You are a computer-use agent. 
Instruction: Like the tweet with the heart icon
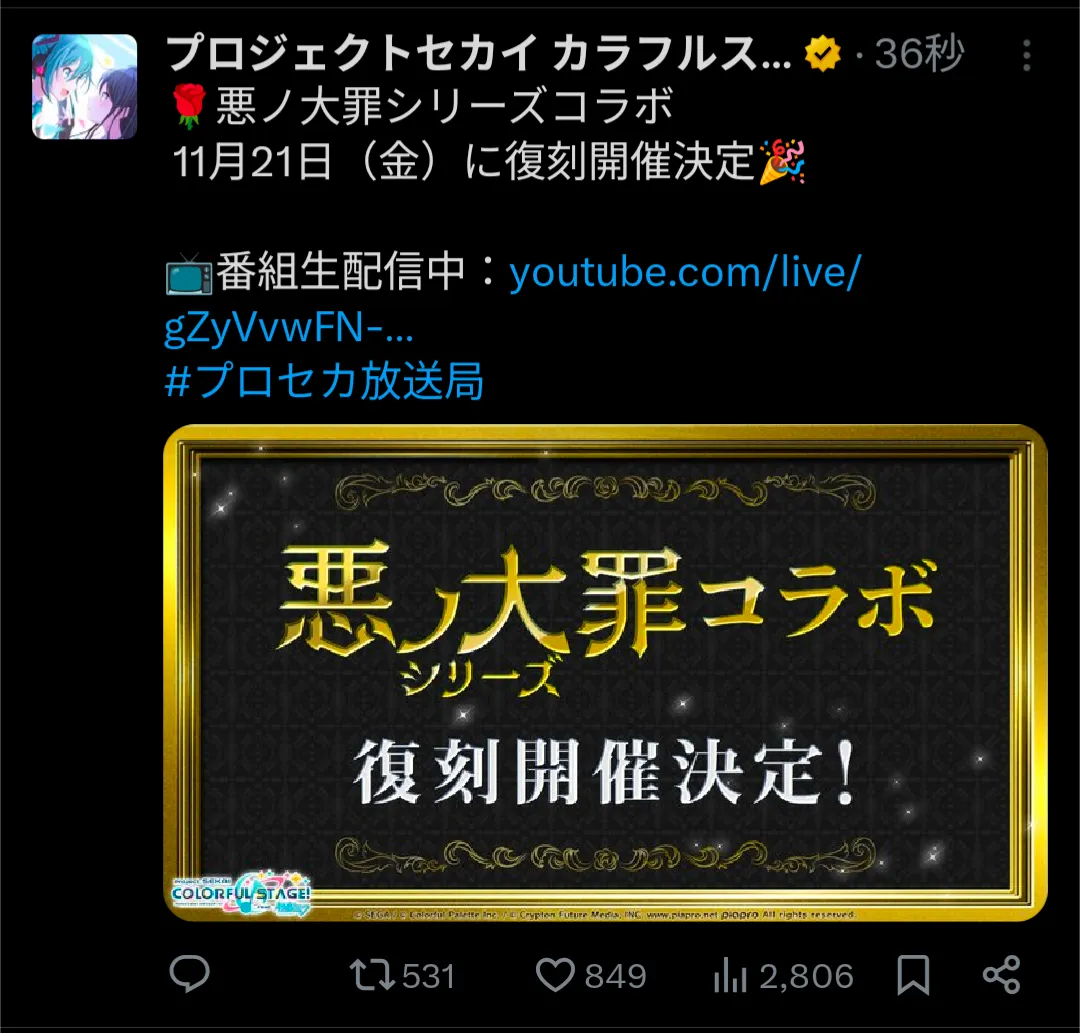(555, 975)
